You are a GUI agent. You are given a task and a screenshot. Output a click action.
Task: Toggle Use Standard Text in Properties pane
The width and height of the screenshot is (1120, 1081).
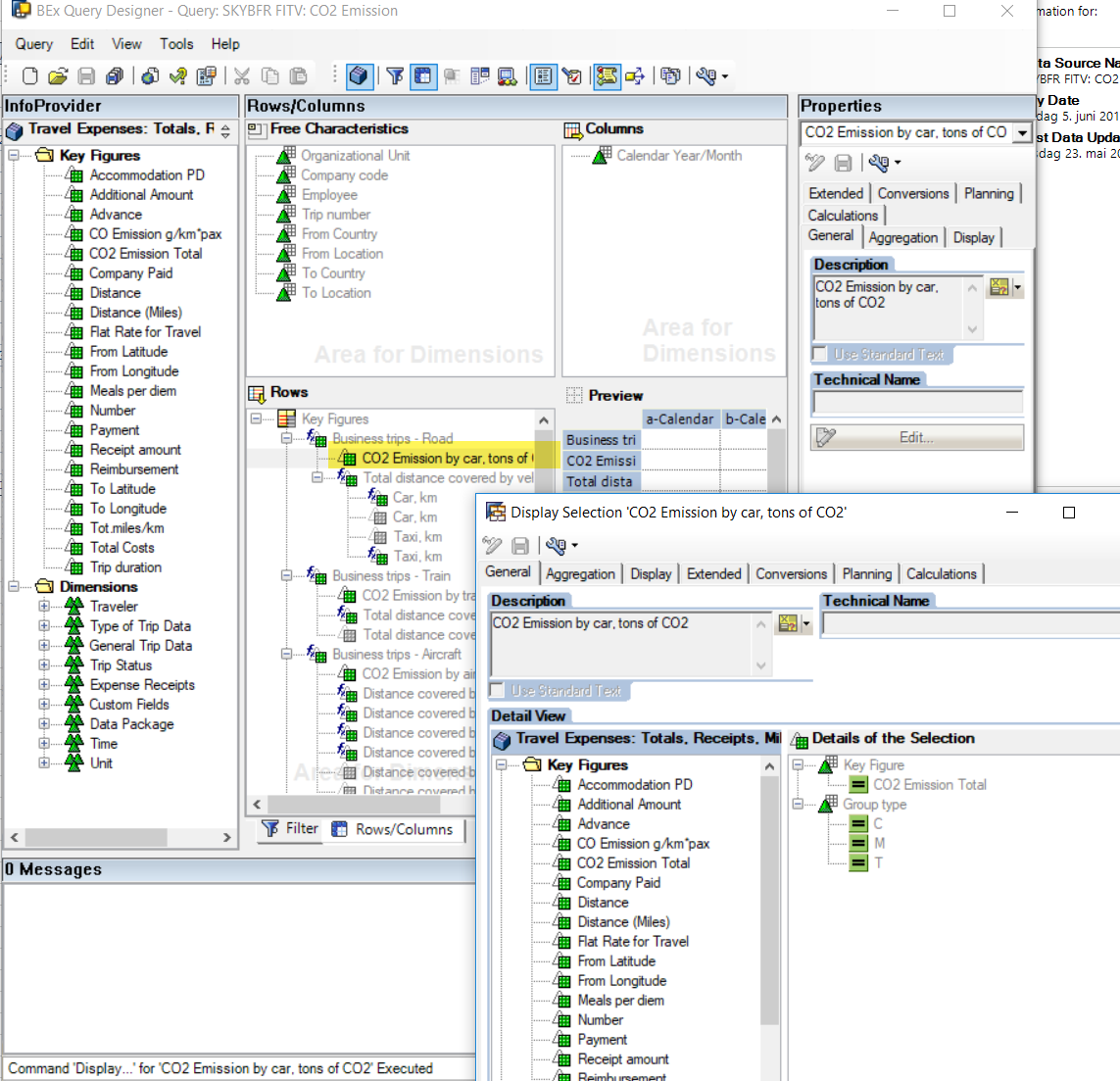tap(820, 355)
